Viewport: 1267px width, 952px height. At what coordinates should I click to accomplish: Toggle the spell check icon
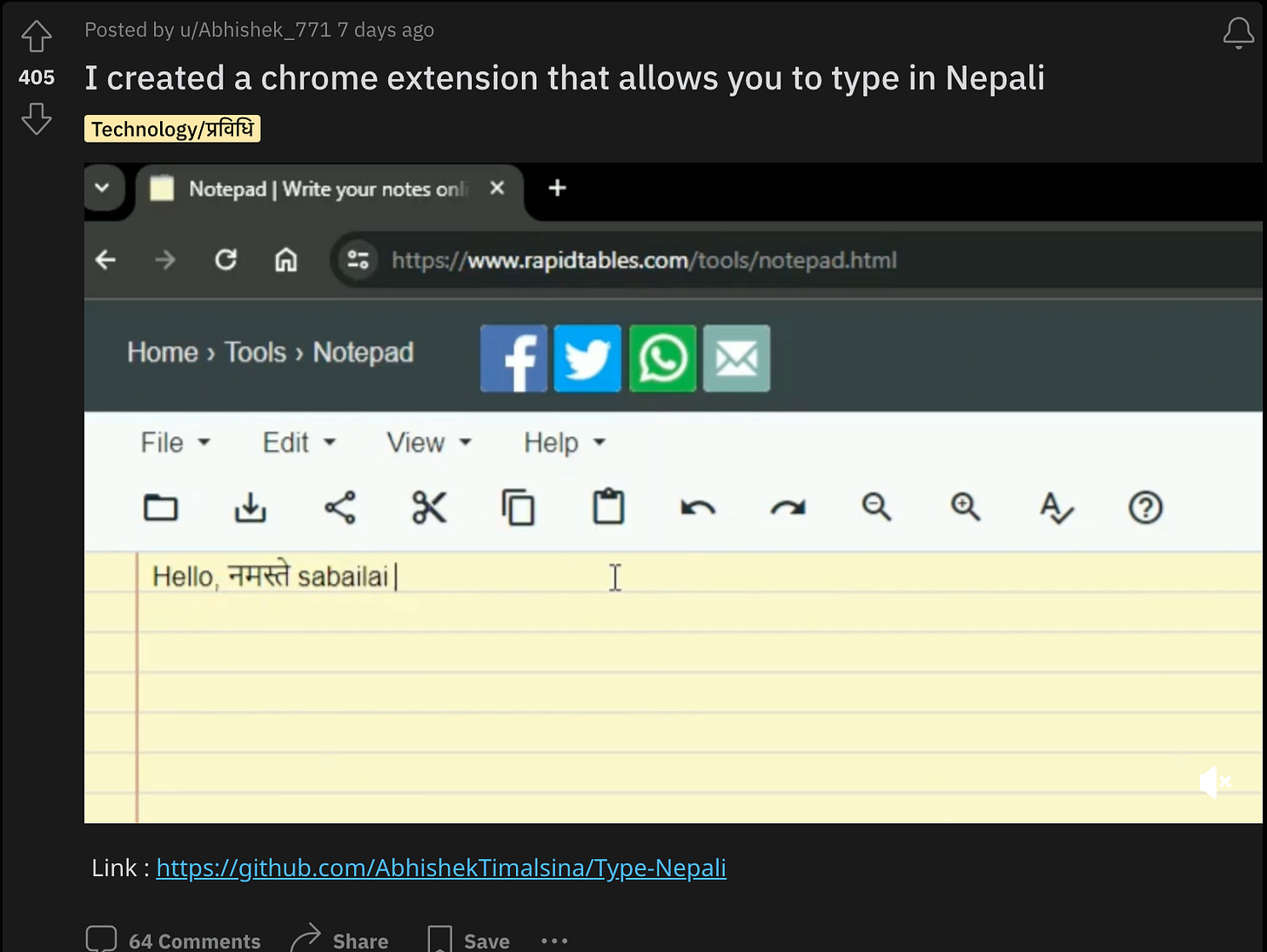coord(1056,507)
